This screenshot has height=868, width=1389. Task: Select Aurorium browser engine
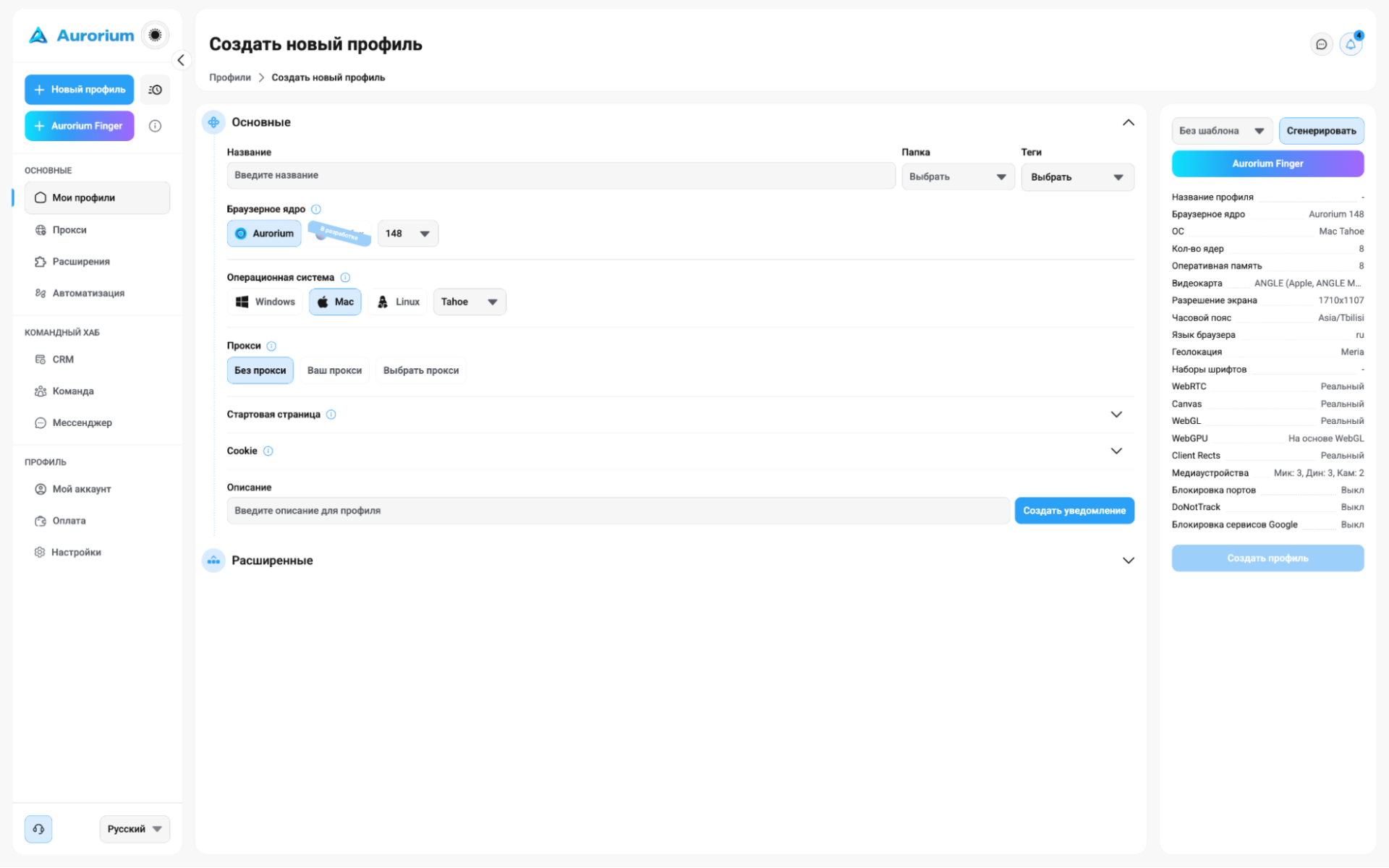(264, 234)
